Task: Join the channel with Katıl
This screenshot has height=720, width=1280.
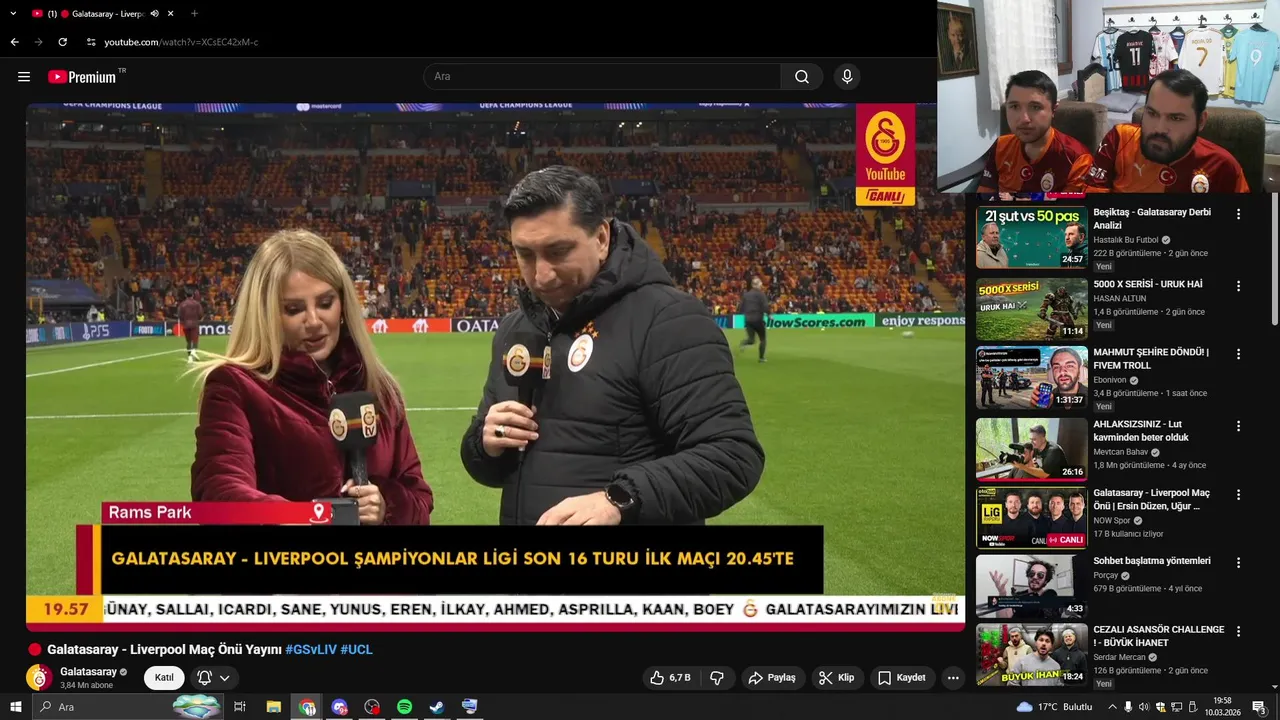Action: (x=164, y=678)
